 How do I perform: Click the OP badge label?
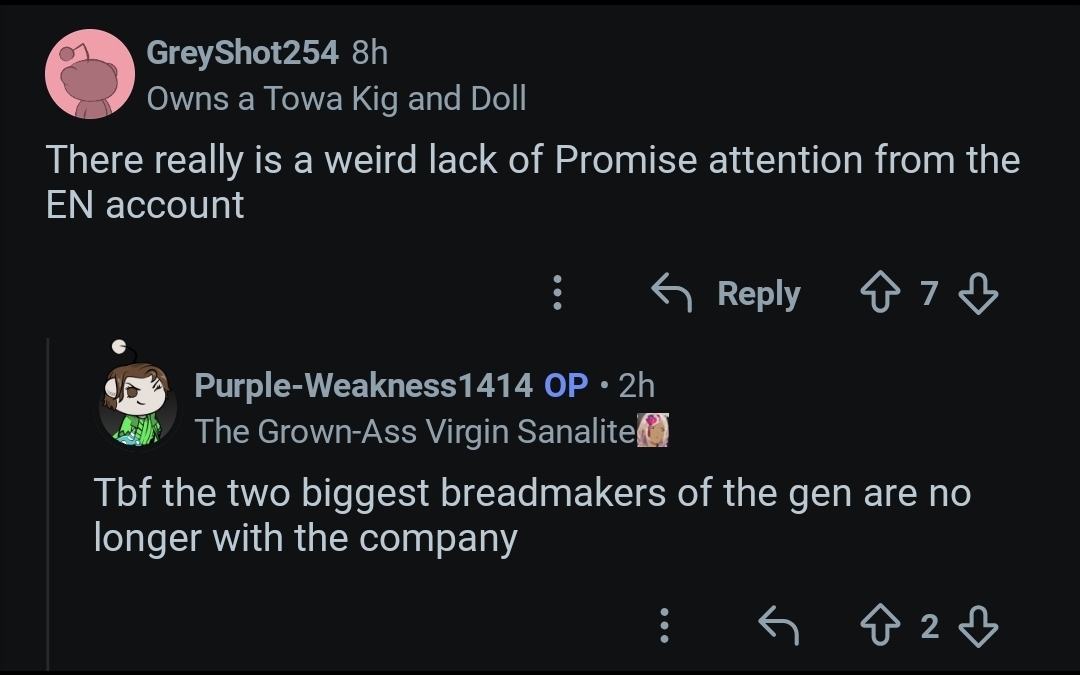click(x=565, y=385)
